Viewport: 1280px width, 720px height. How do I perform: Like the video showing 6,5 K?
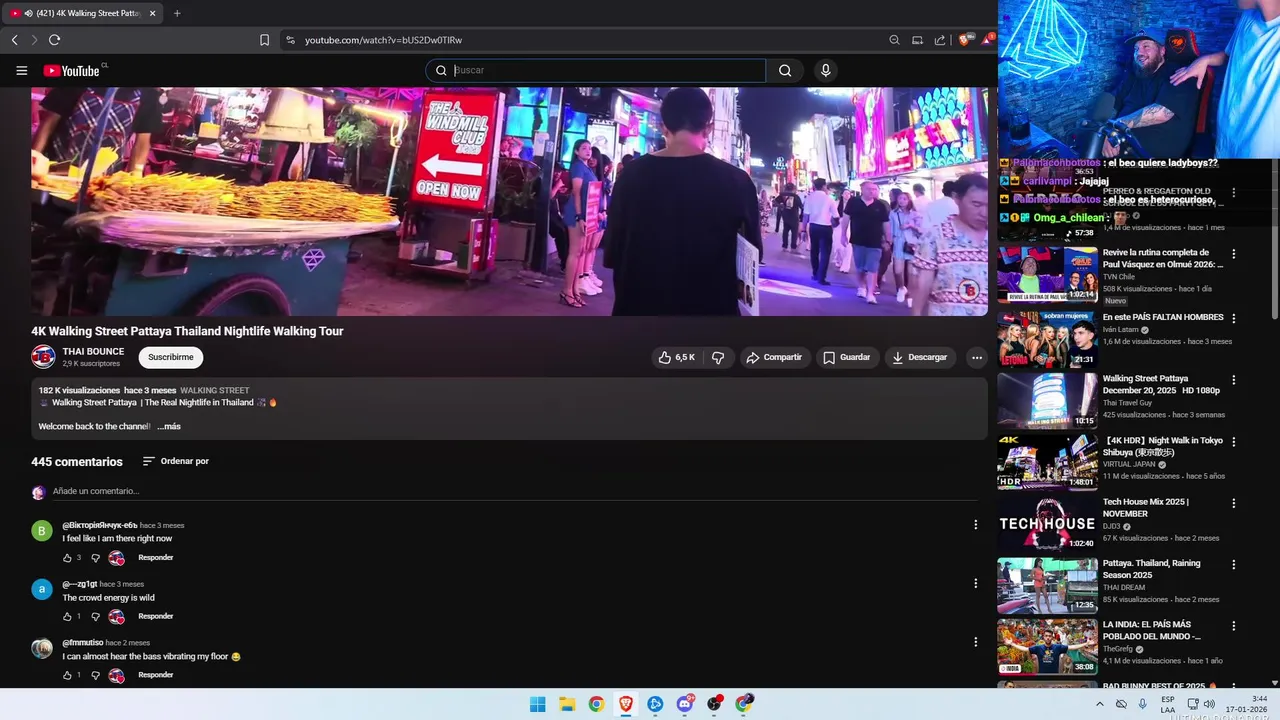coord(676,357)
